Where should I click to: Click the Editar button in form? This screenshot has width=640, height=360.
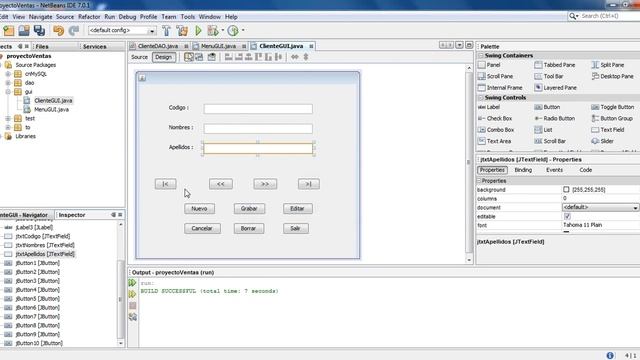coord(298,209)
